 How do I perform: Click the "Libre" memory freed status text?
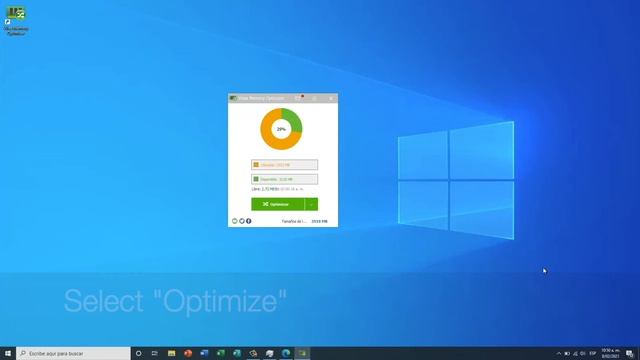278,189
